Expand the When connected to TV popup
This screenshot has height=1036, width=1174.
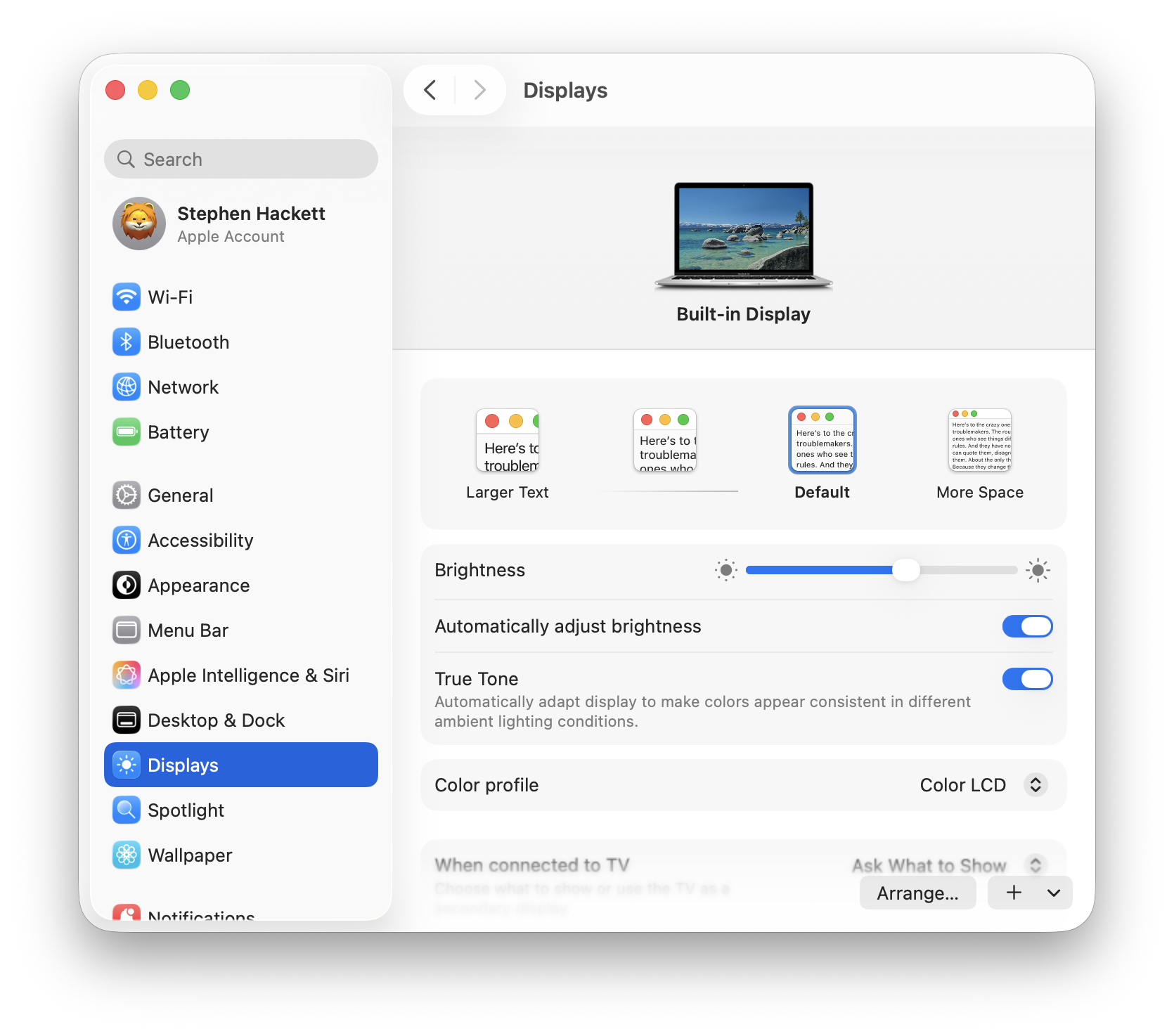tap(1035, 865)
